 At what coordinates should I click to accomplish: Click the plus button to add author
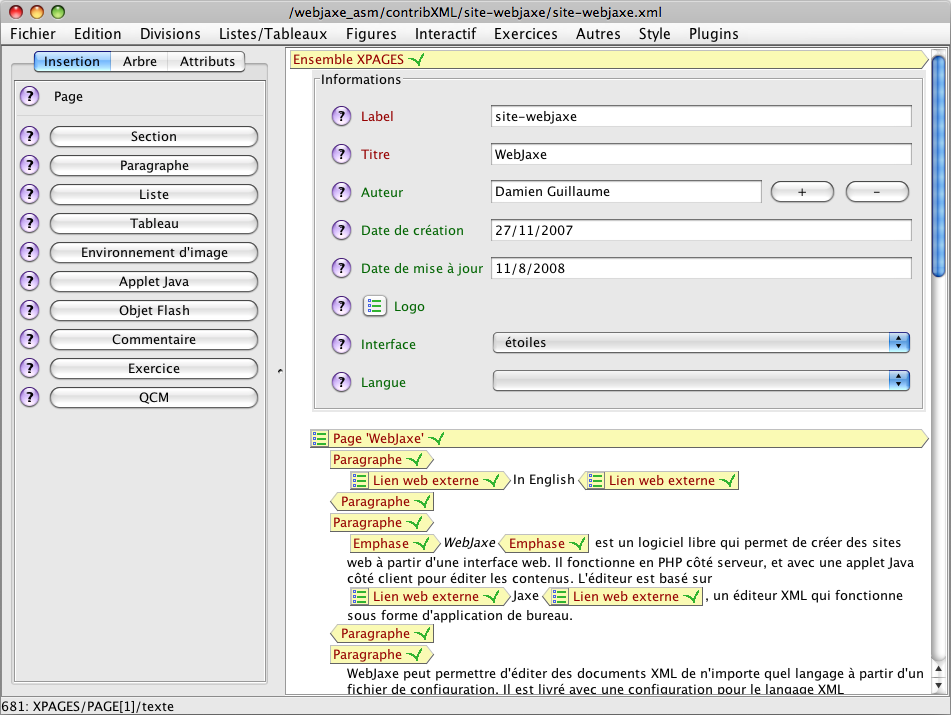(x=802, y=192)
